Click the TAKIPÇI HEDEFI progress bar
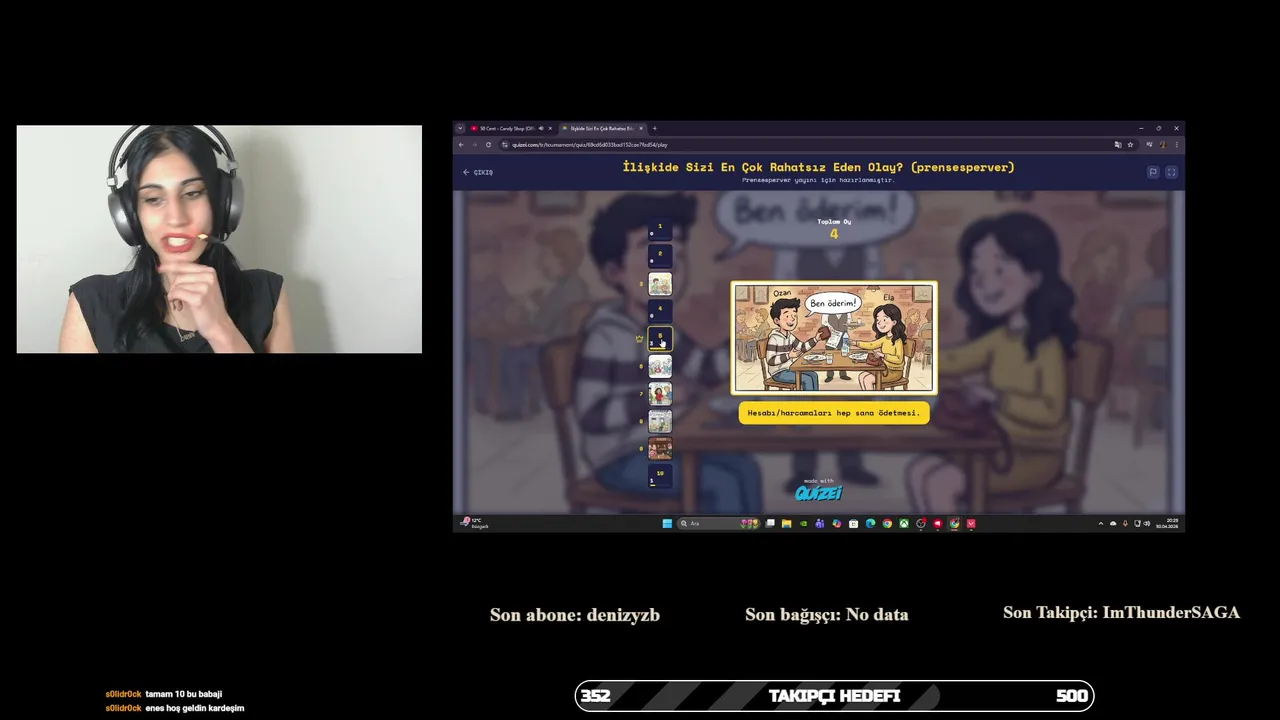1280x720 pixels. coord(834,696)
